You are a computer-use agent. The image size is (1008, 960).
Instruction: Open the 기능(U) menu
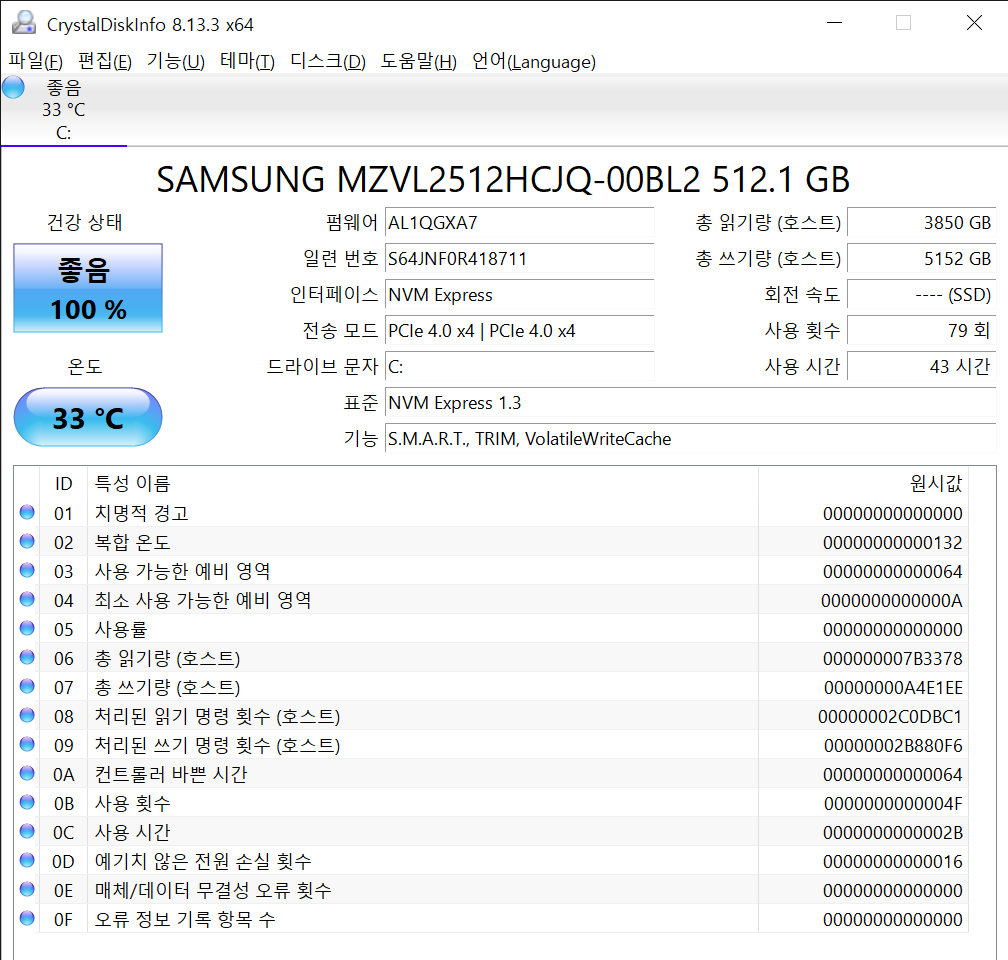176,61
